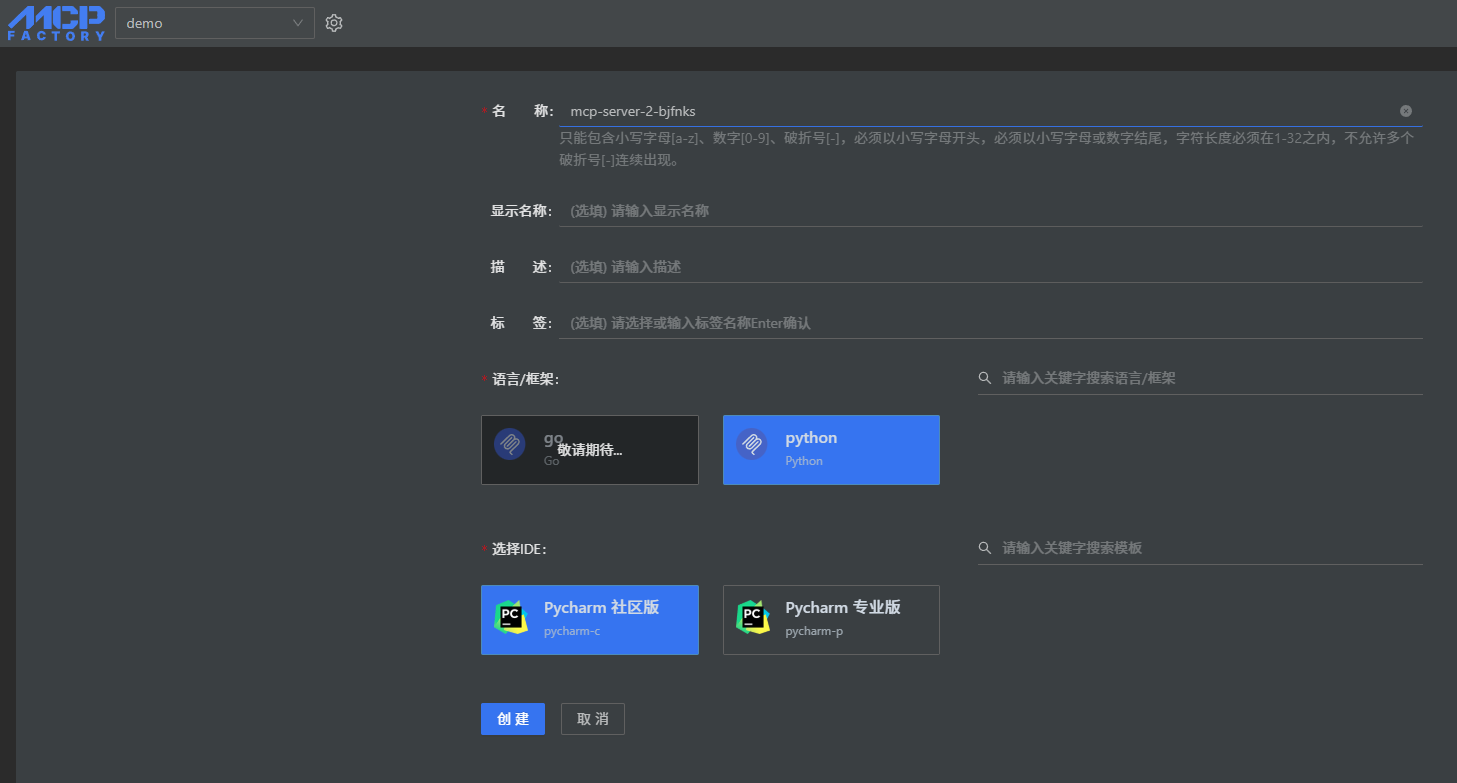
Task: Open the demo project dropdown
Action: pos(205,23)
